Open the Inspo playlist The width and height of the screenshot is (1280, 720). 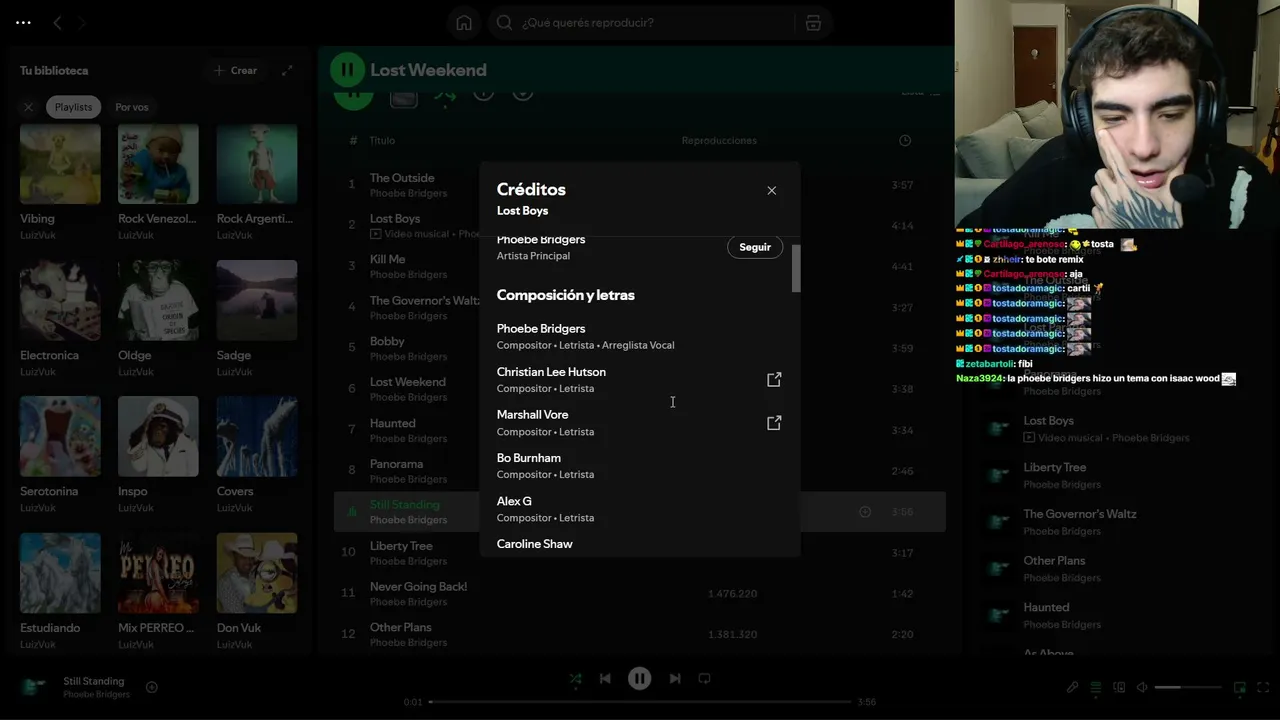[158, 454]
